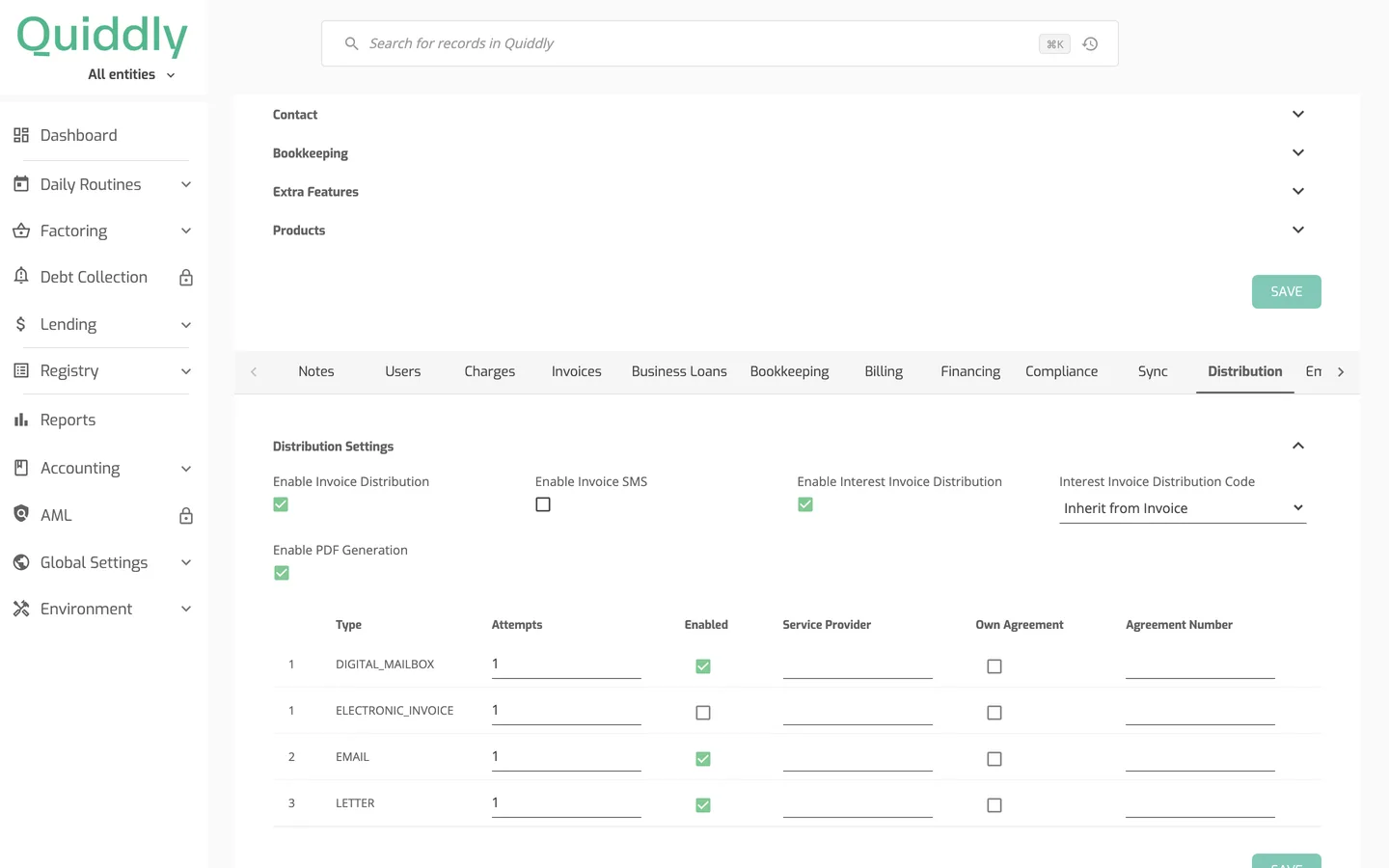Switch to the Notes tab
Viewport: 1389px width, 868px height.
click(x=316, y=371)
